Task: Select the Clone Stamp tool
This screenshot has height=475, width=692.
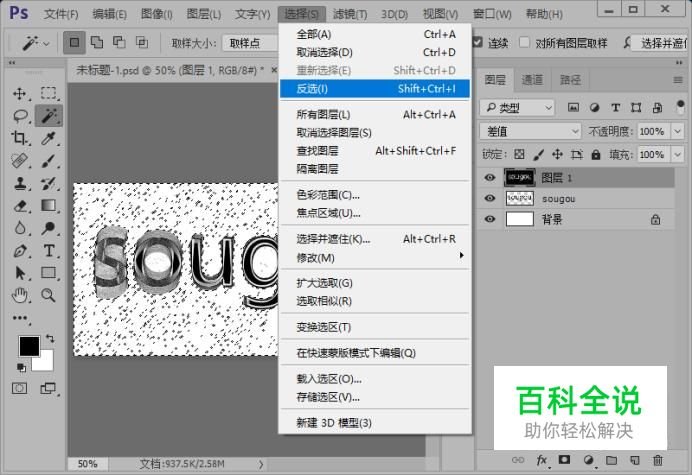Action: click(x=19, y=183)
